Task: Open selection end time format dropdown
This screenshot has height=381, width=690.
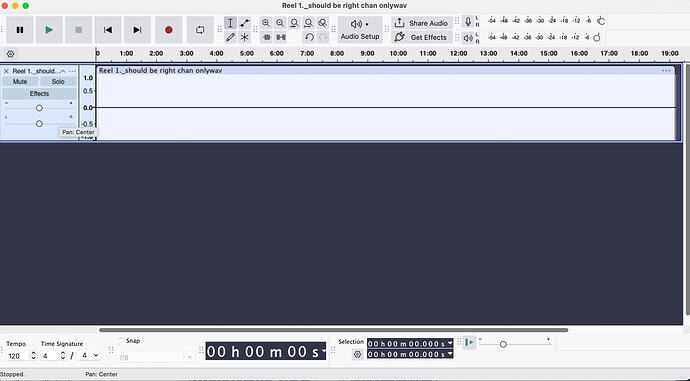Action: pos(450,354)
